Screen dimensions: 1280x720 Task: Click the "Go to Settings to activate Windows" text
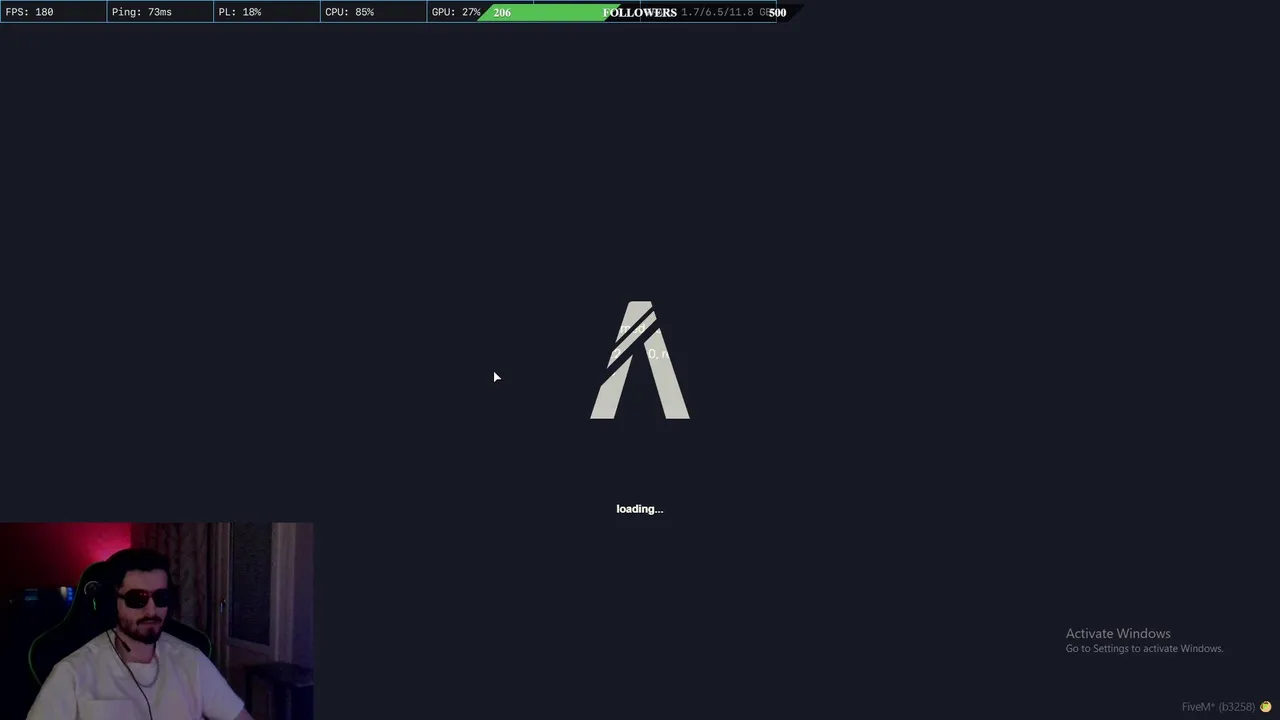[1144, 649]
